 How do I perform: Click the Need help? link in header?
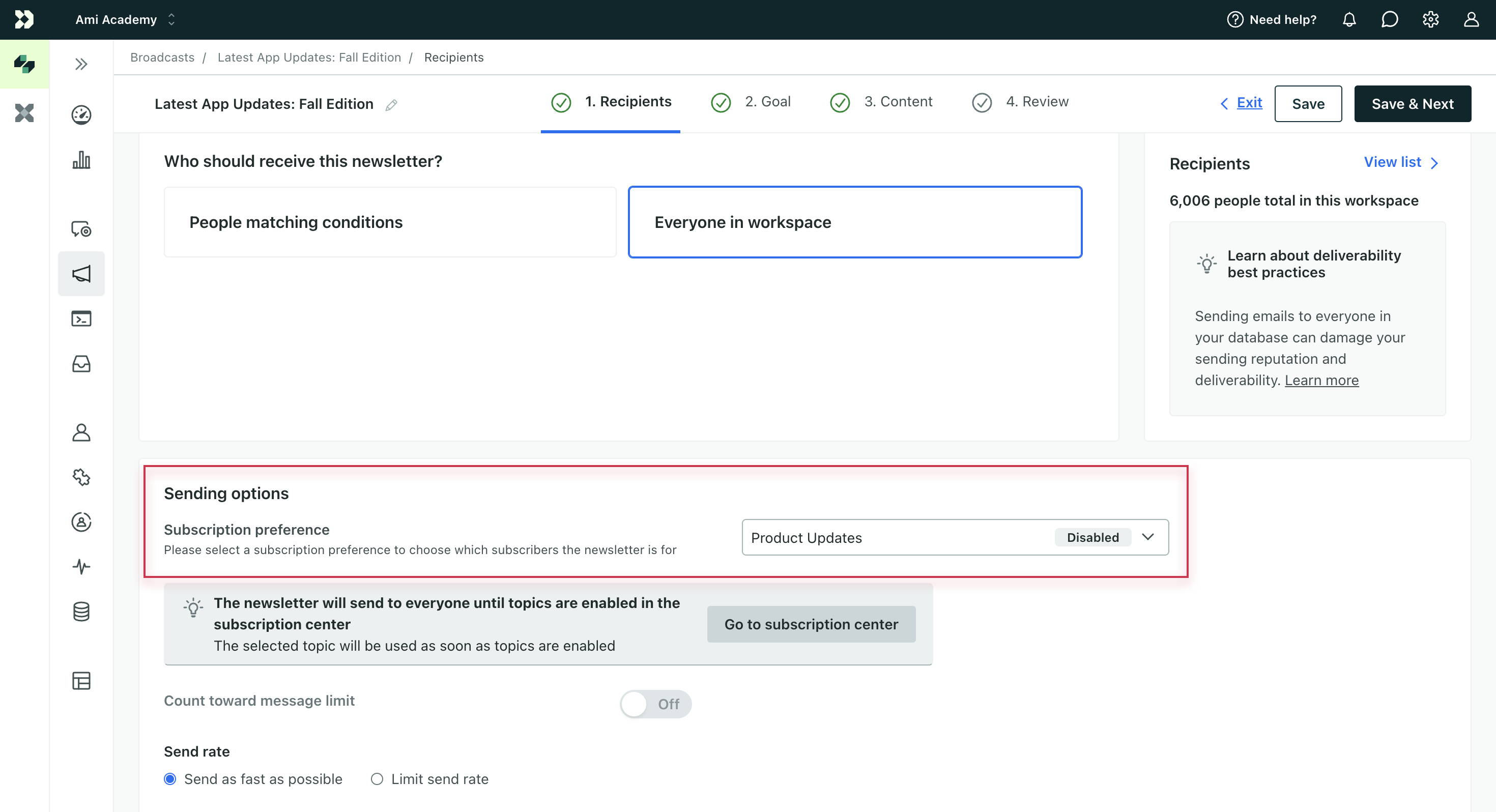(x=1272, y=19)
